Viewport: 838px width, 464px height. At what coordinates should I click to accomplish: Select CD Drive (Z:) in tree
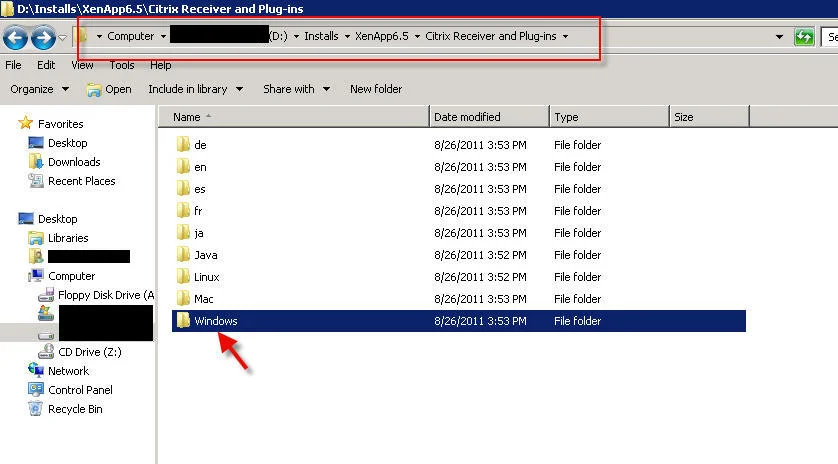(90, 352)
